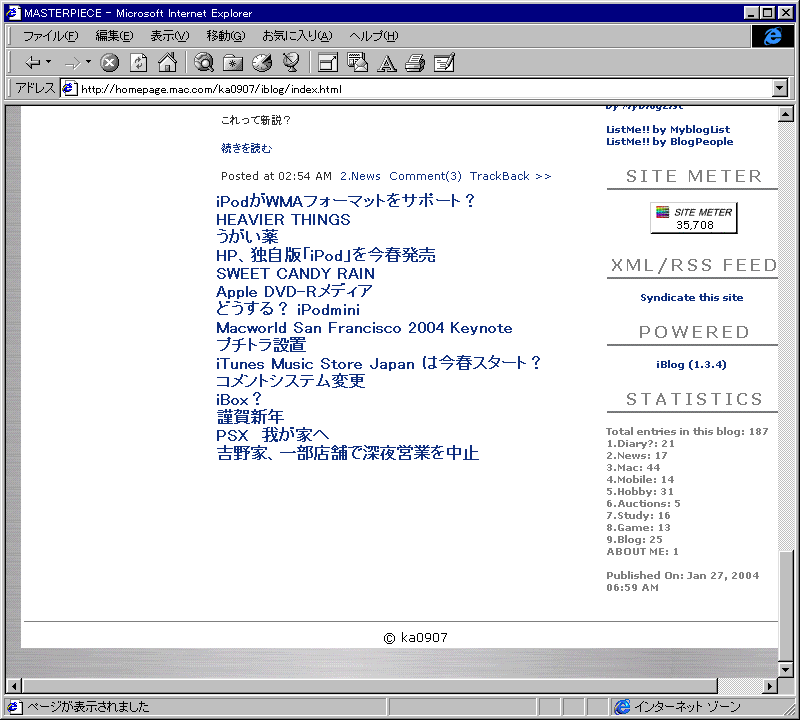Open the Site Meter counter badge
Image resolution: width=800 pixels, height=720 pixels.
tap(694, 218)
